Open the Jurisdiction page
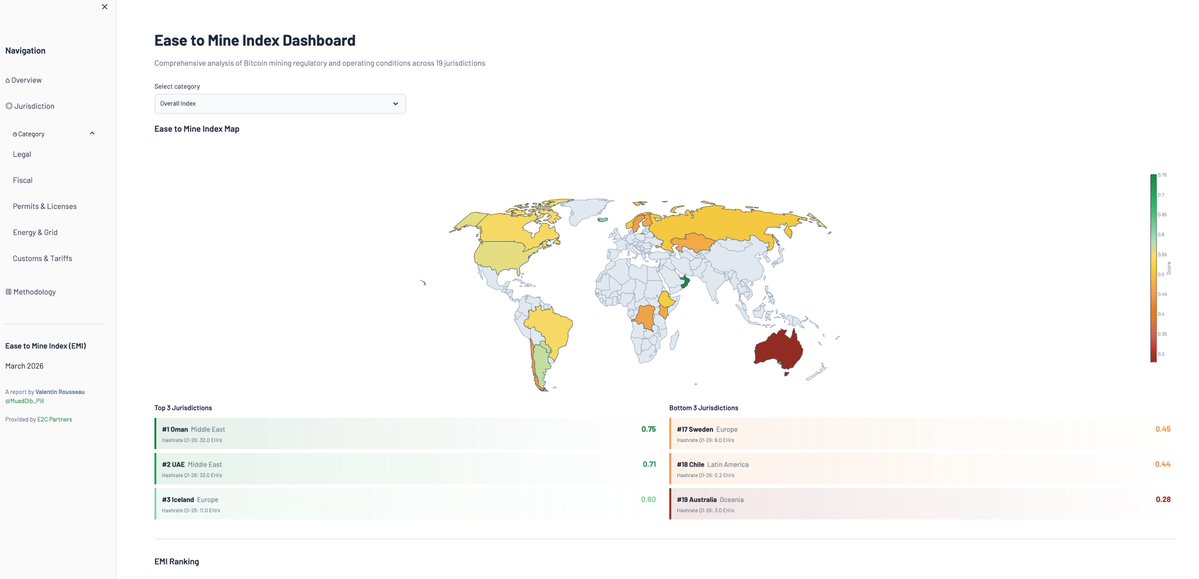Image resolution: width=1199 pixels, height=579 pixels. (x=30, y=106)
